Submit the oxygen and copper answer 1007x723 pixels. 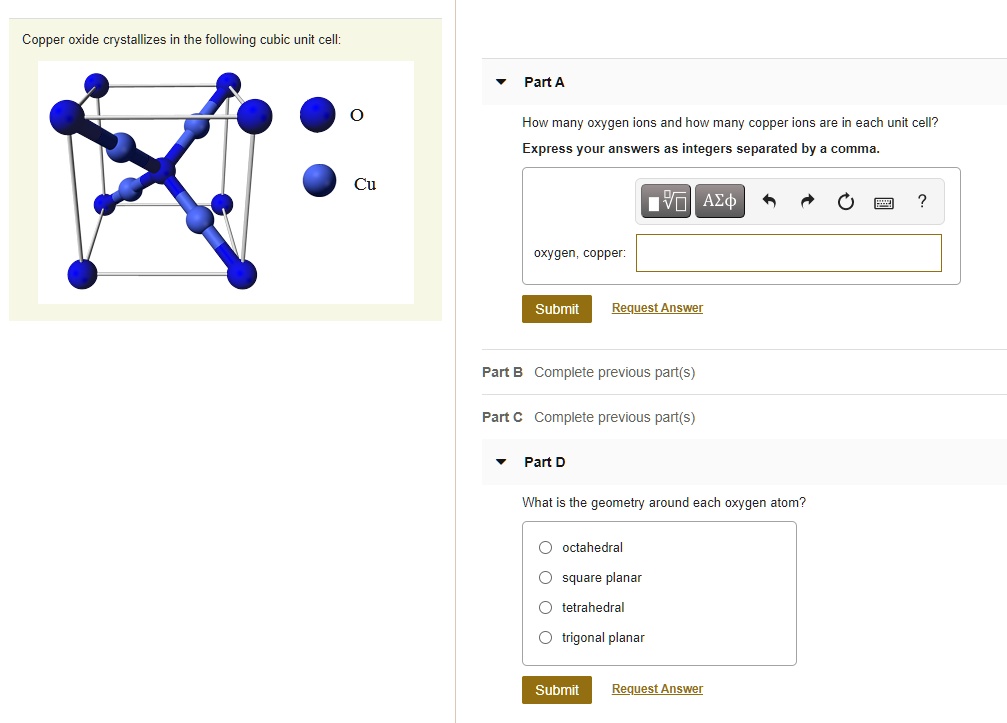pos(556,308)
